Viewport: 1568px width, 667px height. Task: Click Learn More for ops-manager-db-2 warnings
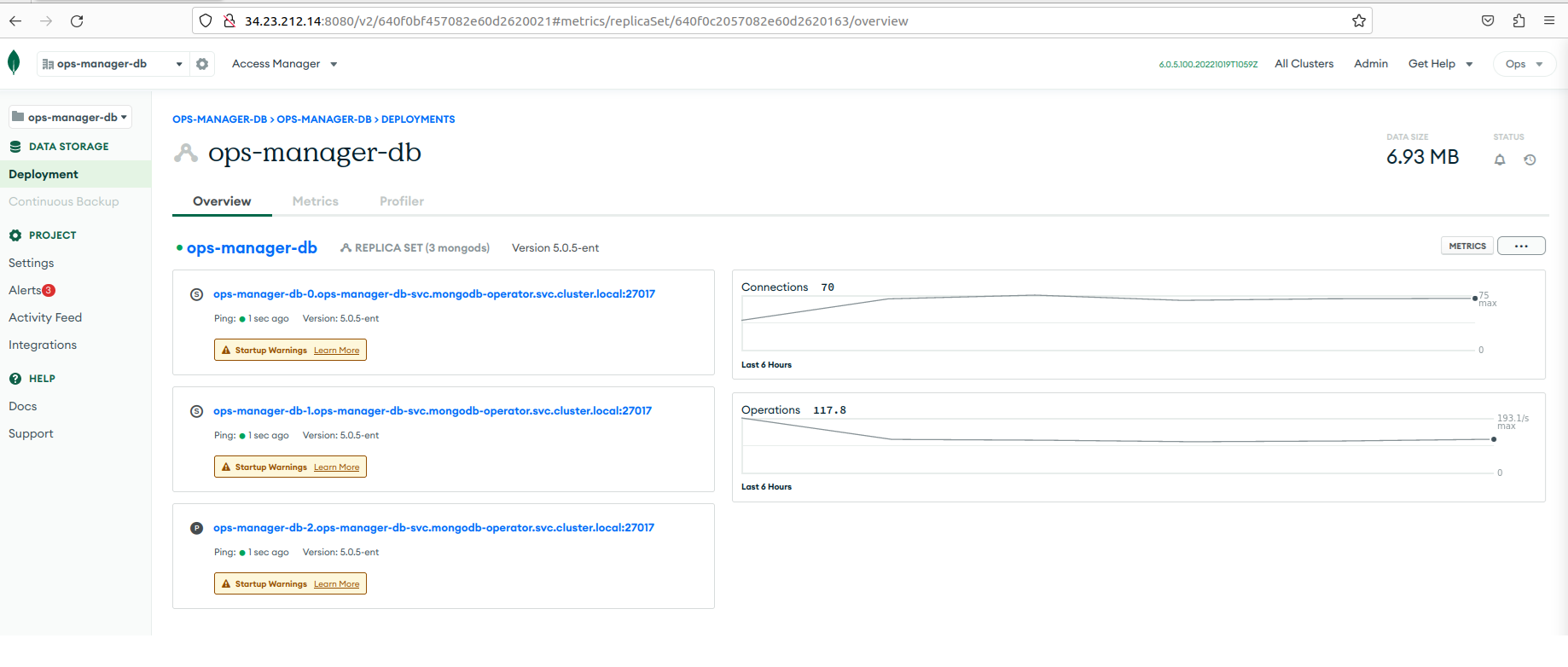tap(336, 584)
